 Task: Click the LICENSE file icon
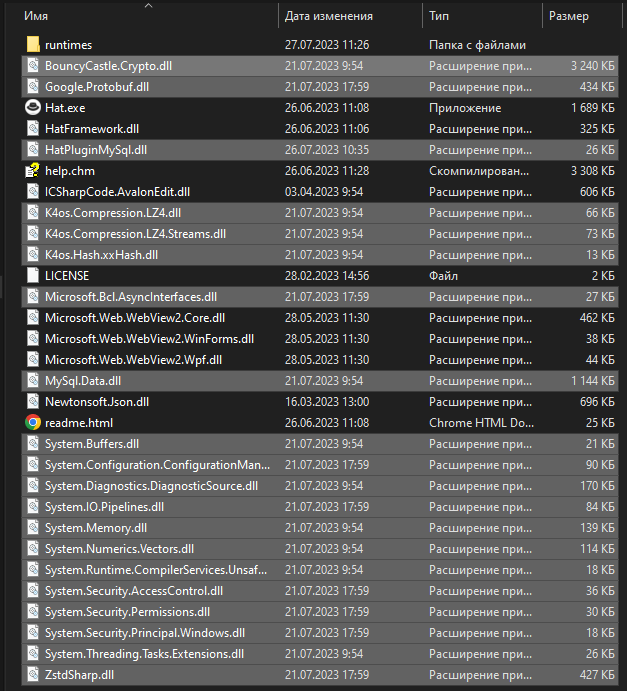(x=33, y=276)
